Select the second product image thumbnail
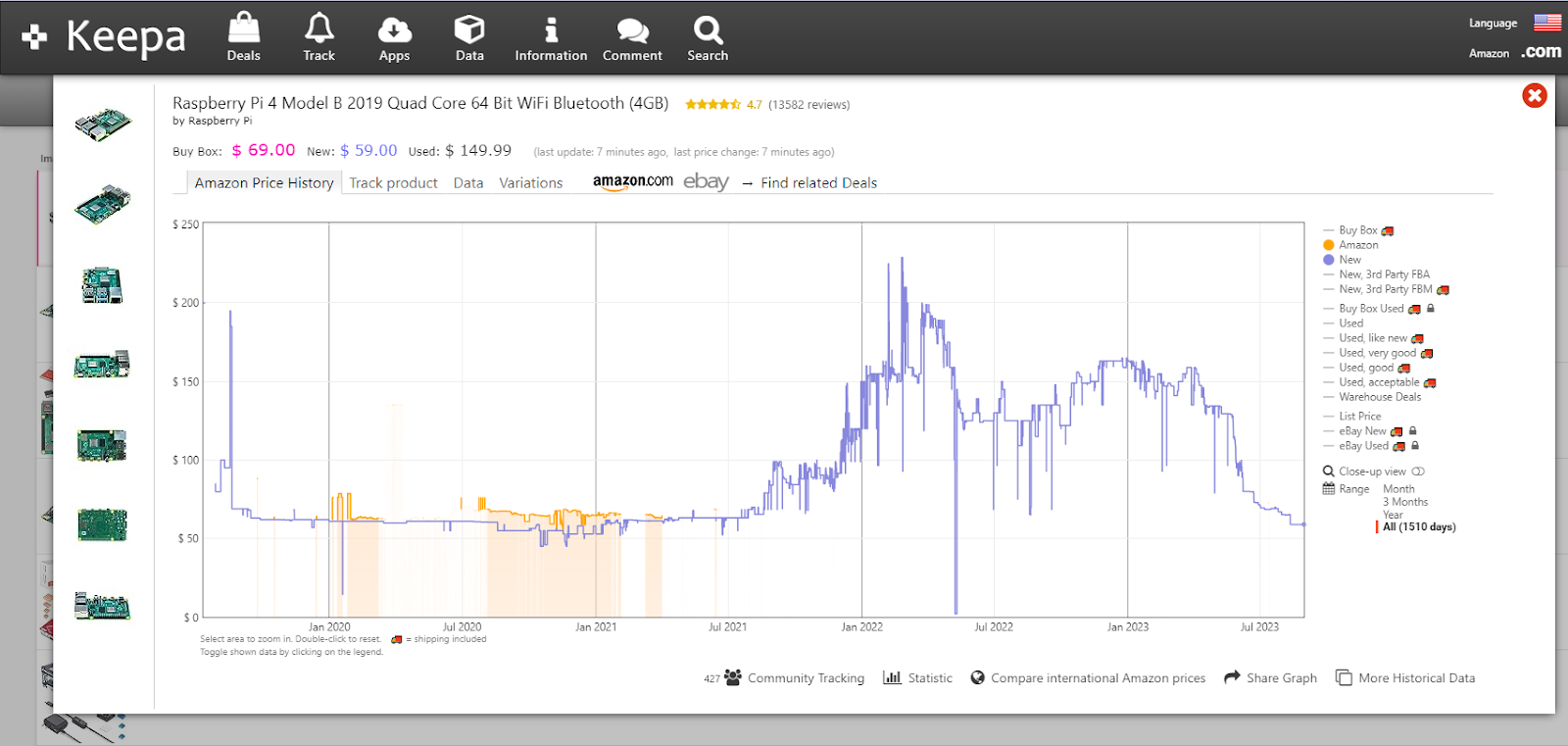Viewport: 1568px width, 746px height. point(103,205)
